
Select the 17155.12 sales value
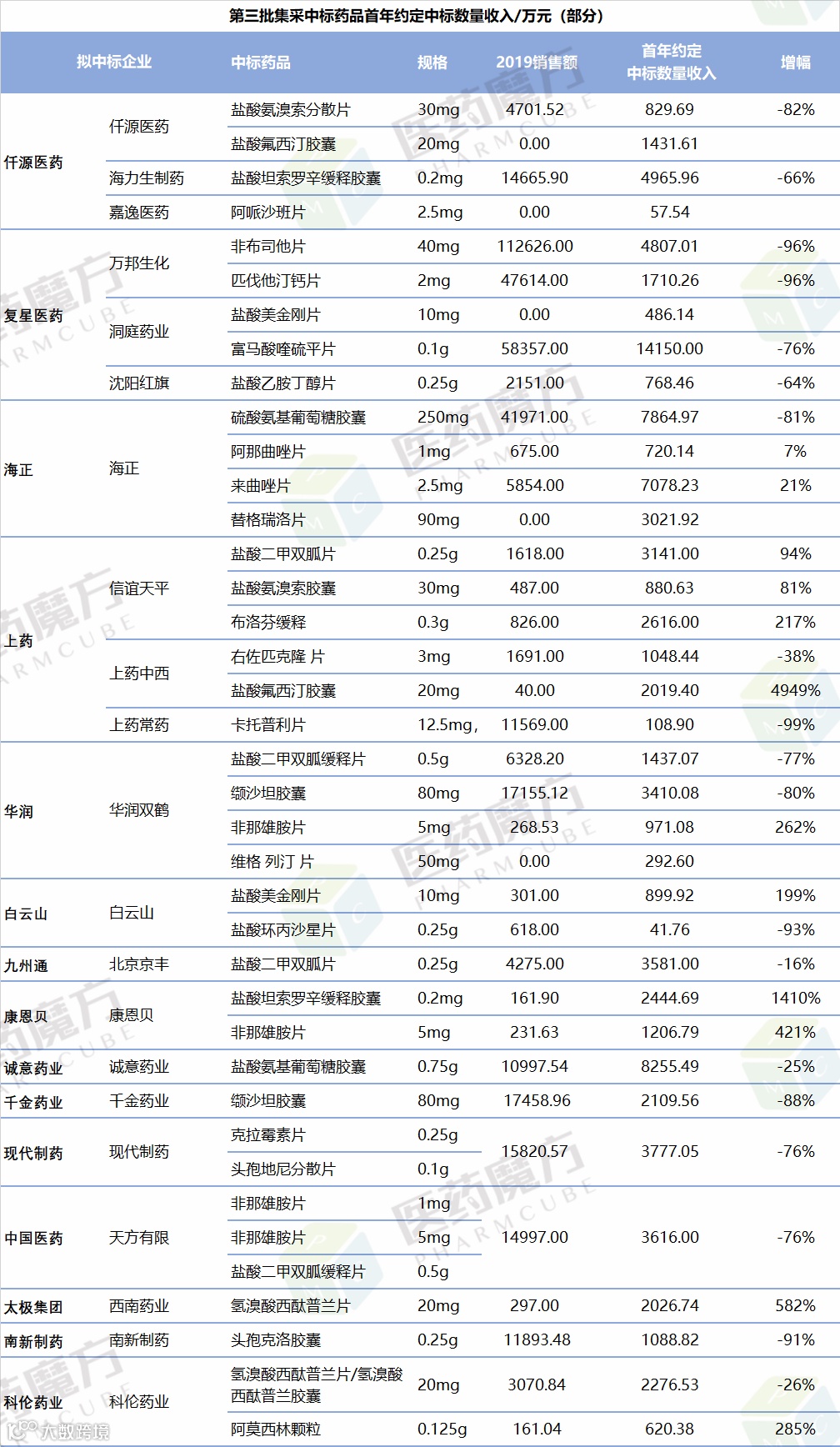535,793
